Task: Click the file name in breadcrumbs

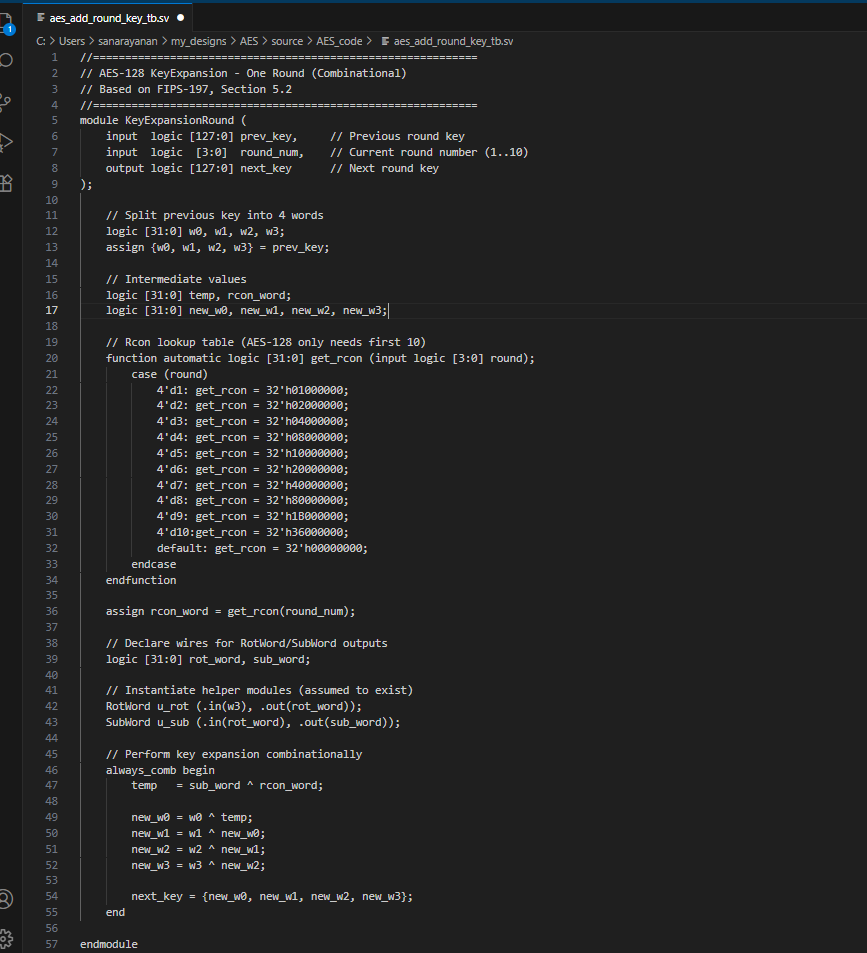Action: click(x=453, y=41)
